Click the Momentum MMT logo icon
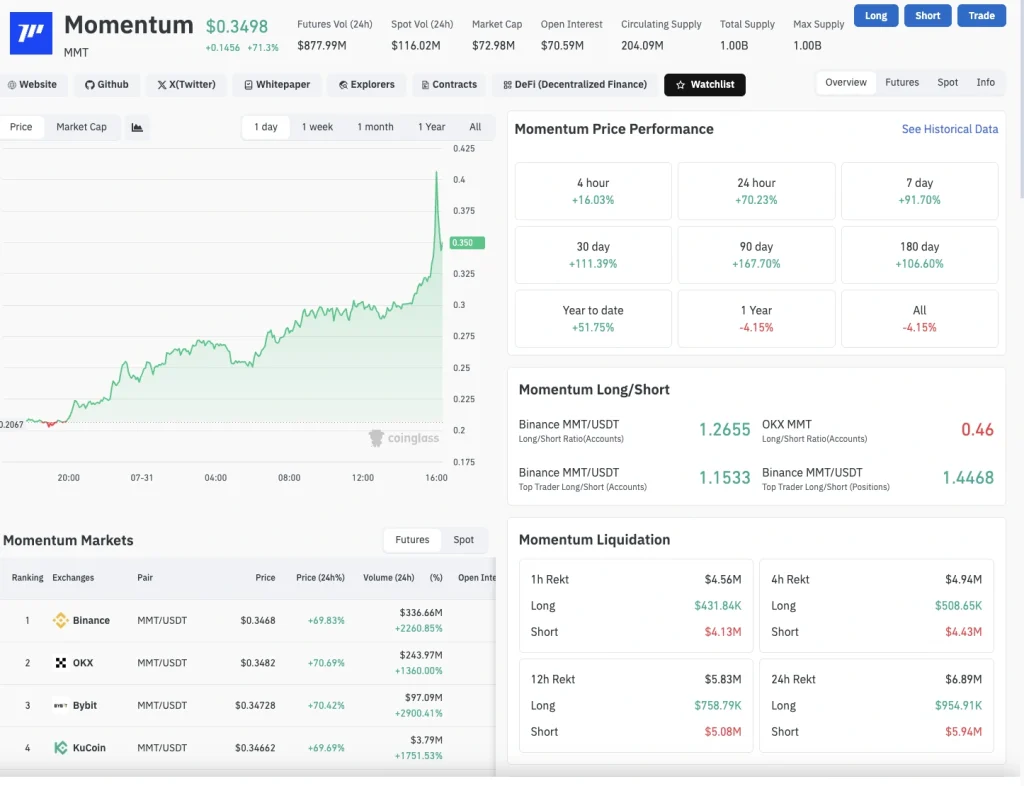Screen dimensions: 1024x786 [31, 33]
